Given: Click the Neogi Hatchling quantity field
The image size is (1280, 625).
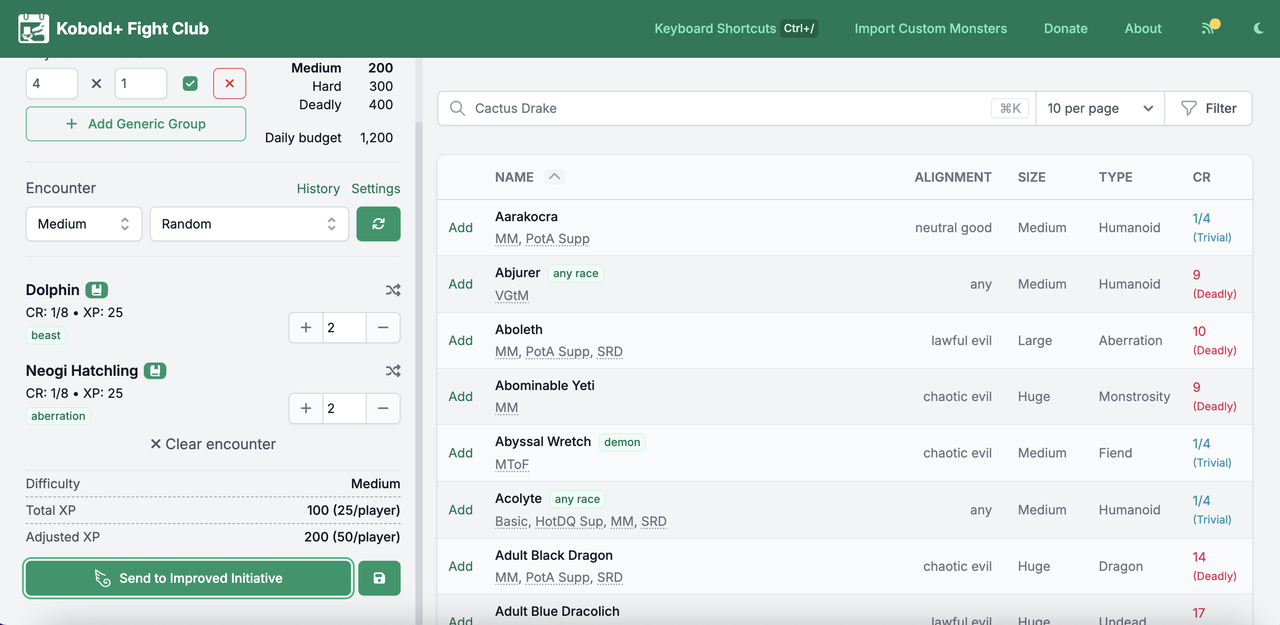Looking at the screenshot, I should tap(344, 408).
